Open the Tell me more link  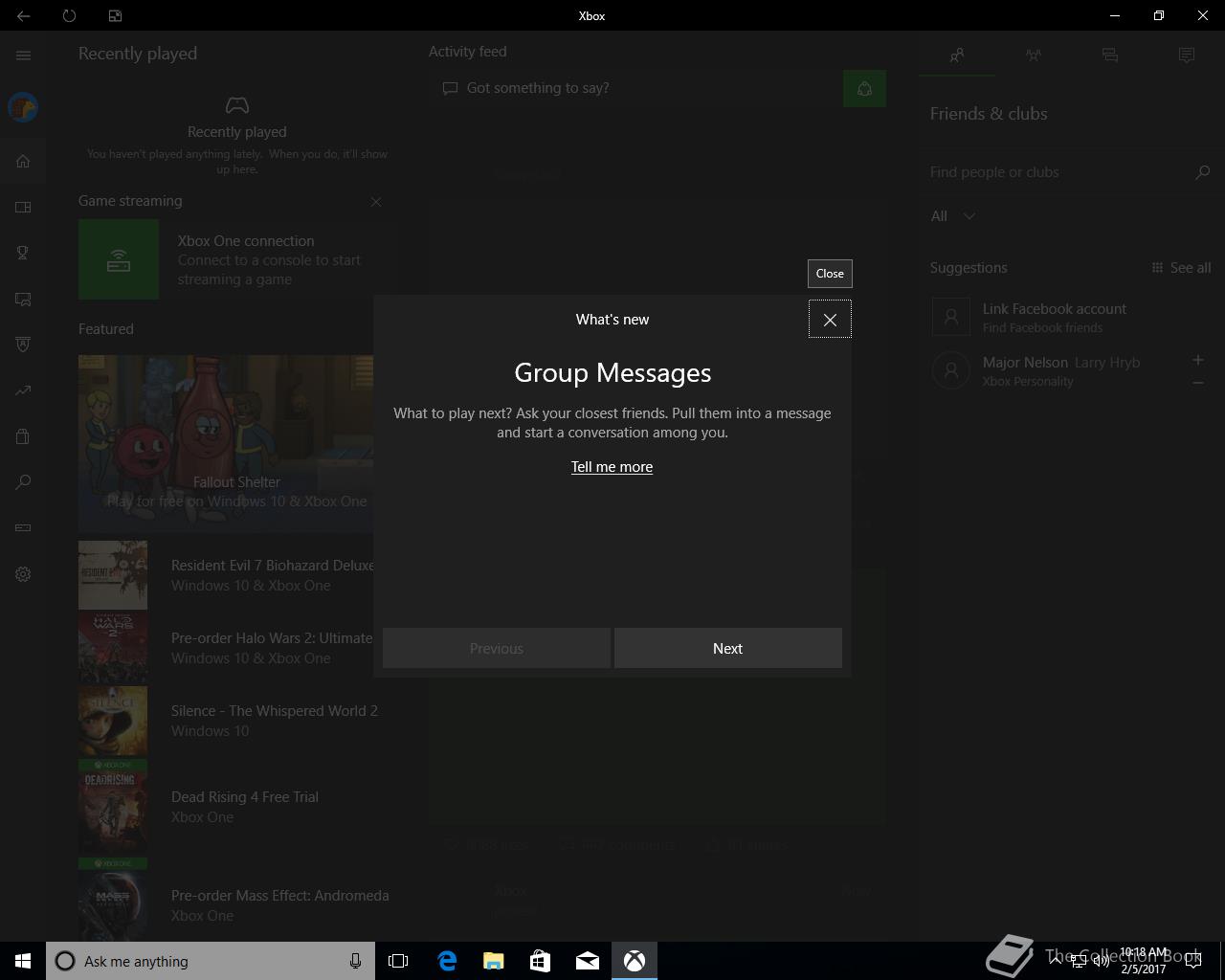(612, 467)
